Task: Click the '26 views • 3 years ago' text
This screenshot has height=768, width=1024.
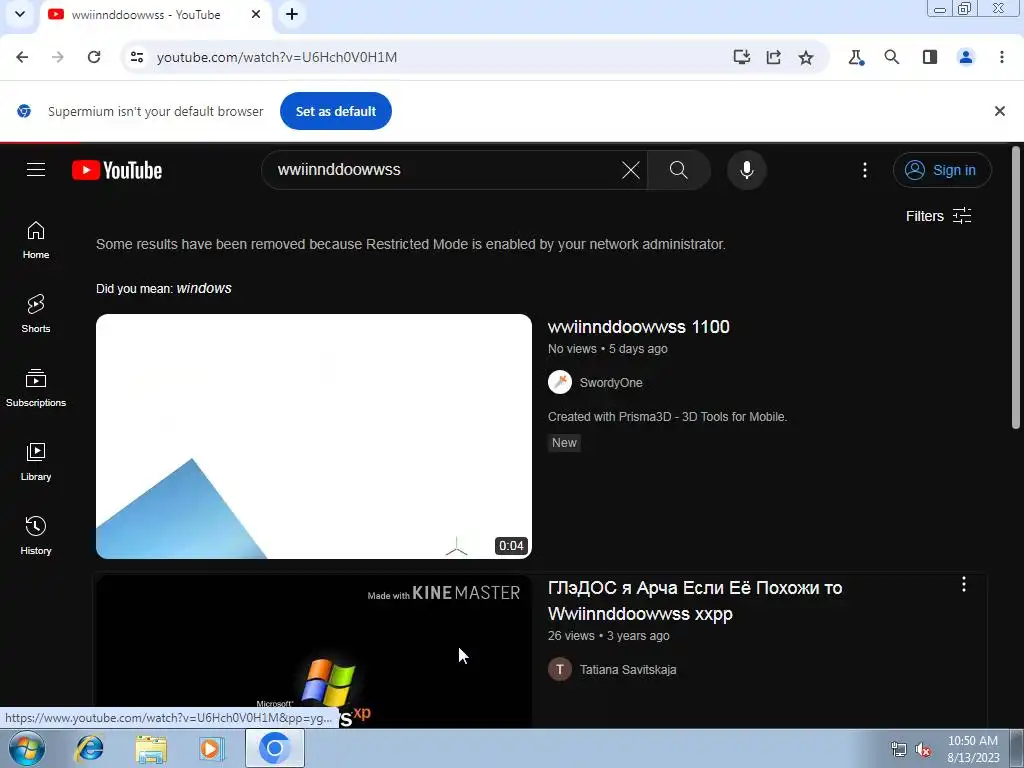Action: 608,635
